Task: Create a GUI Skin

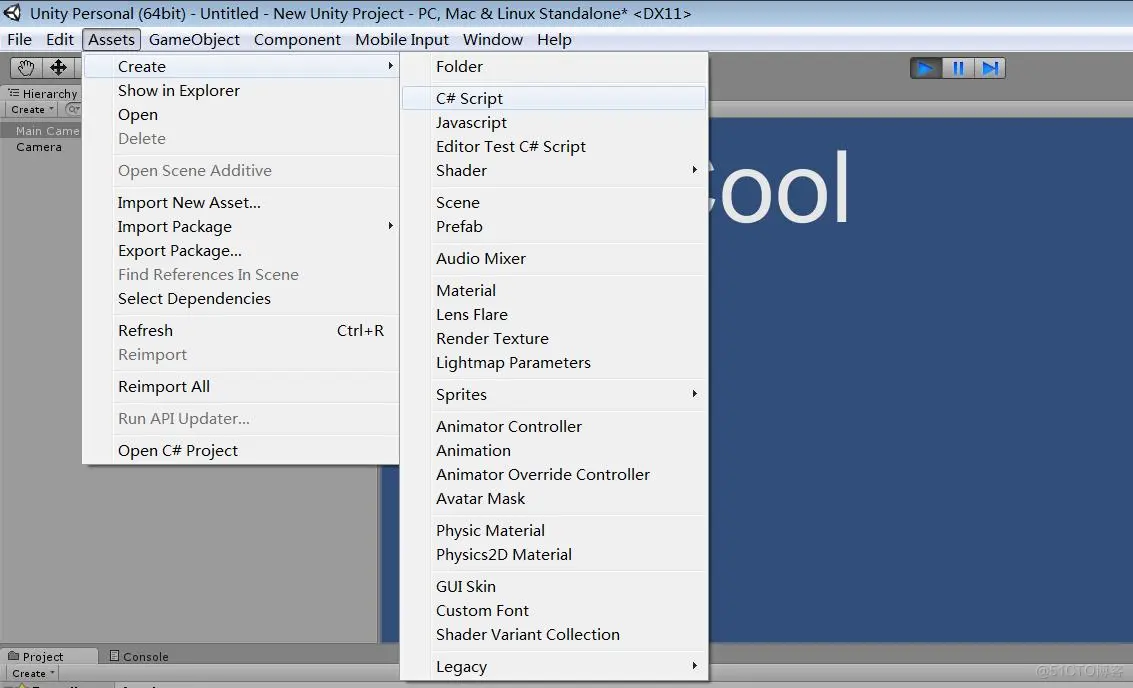Action: point(553,586)
